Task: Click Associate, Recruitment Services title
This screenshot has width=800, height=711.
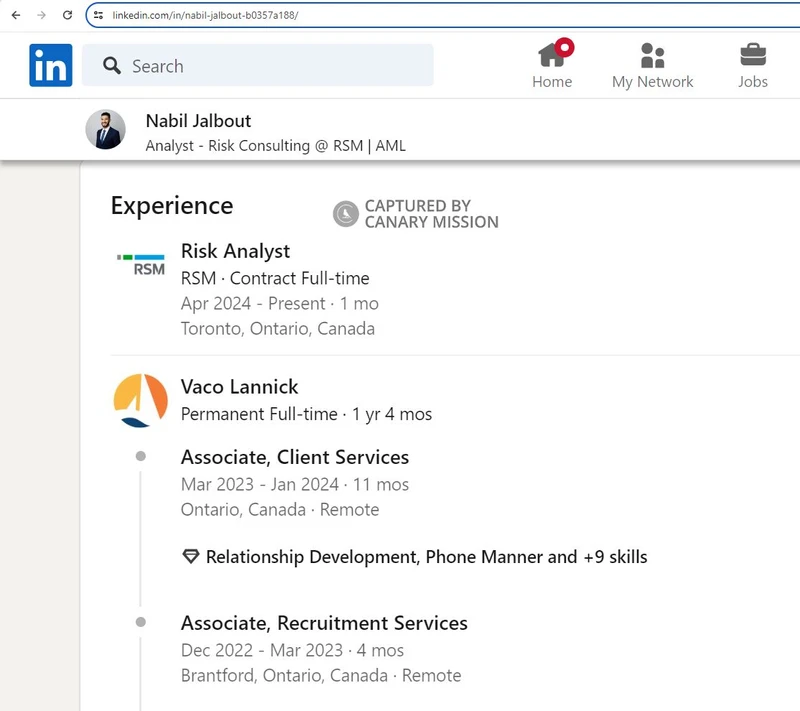Action: coord(324,623)
